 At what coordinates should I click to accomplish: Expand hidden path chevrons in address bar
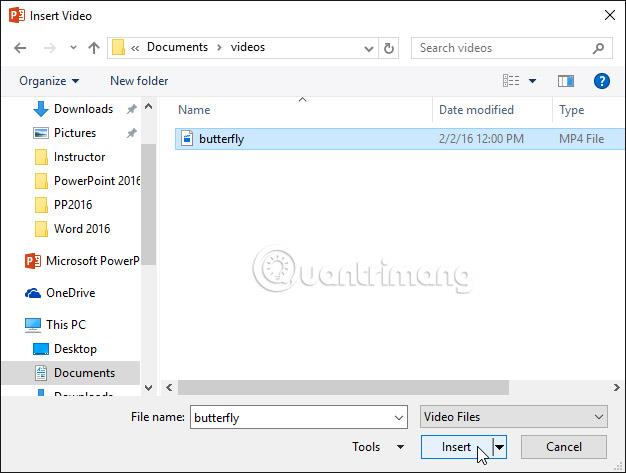point(135,48)
